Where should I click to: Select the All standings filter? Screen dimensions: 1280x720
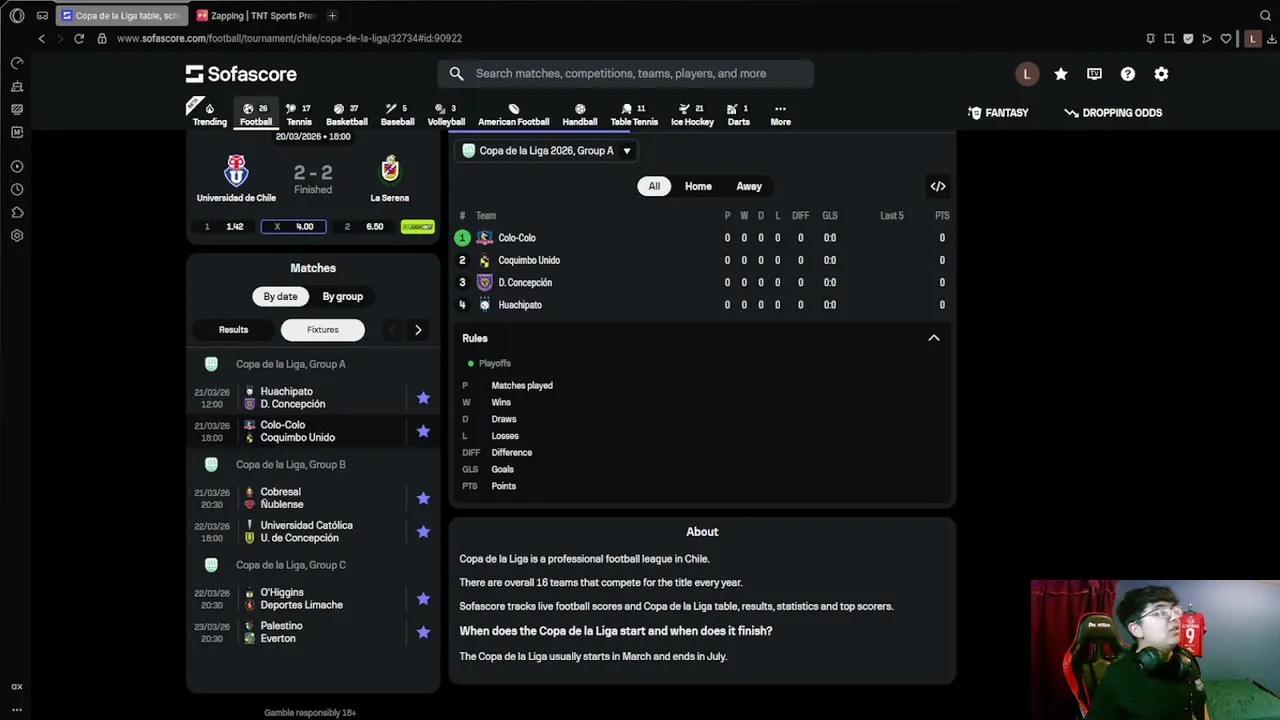[654, 186]
